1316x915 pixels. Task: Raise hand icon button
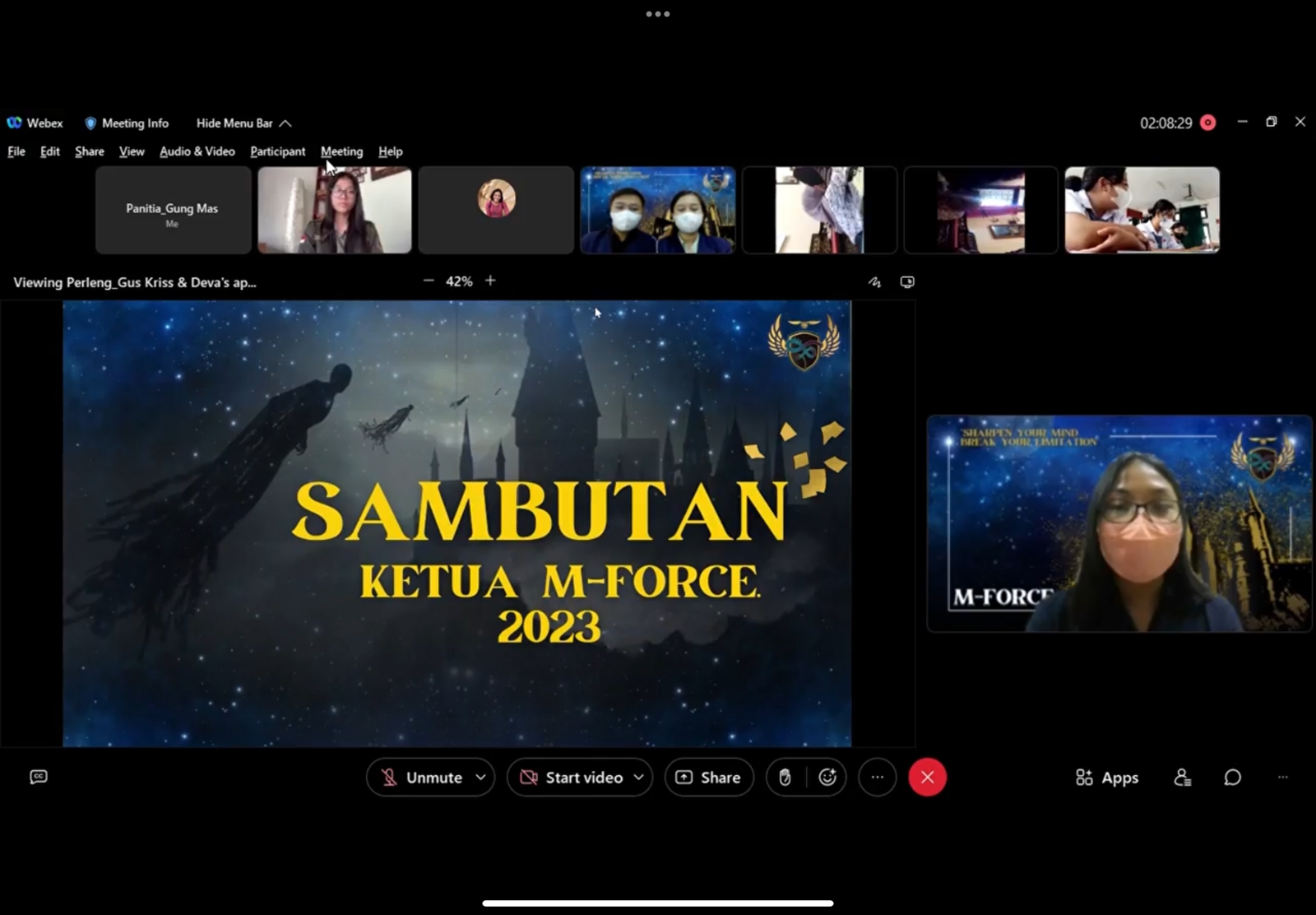785,778
